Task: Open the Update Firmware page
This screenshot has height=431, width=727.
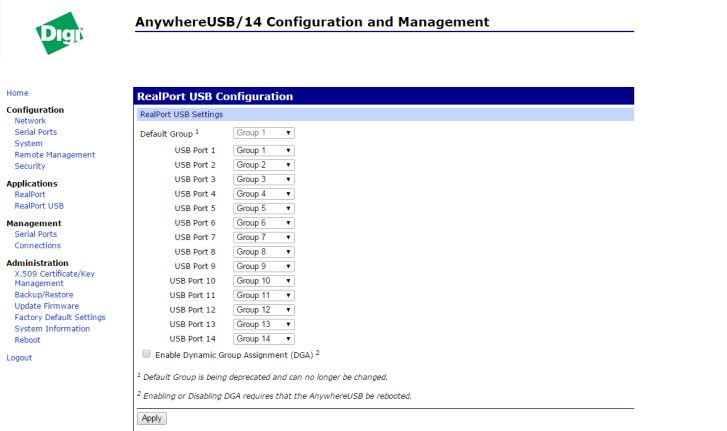Action: click(46, 306)
